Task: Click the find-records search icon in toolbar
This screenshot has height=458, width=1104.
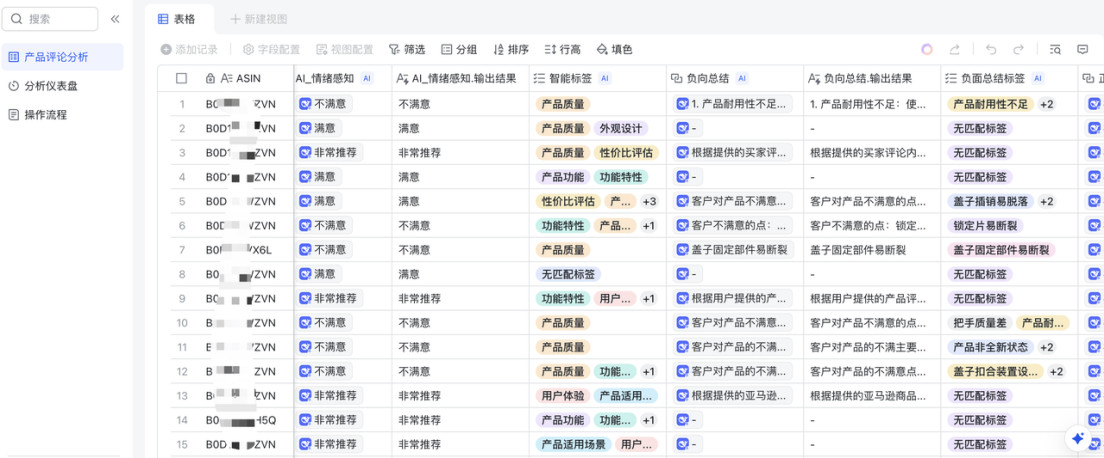Action: 1055,49
